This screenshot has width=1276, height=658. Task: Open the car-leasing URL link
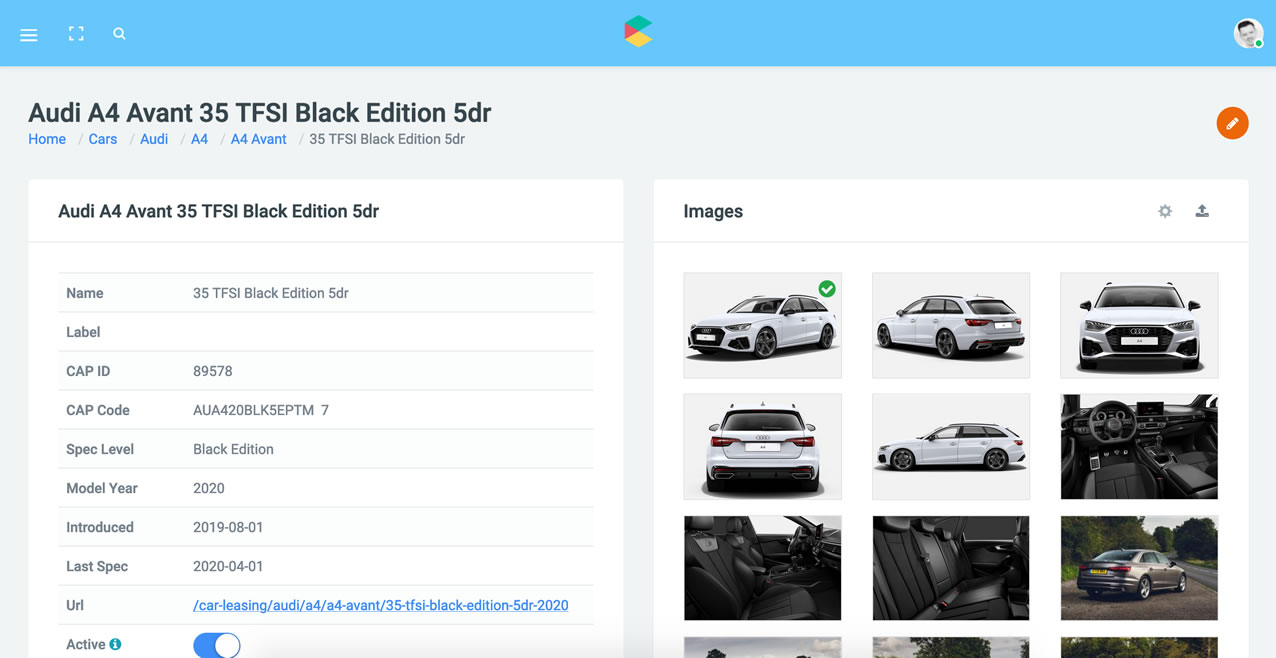tap(380, 605)
